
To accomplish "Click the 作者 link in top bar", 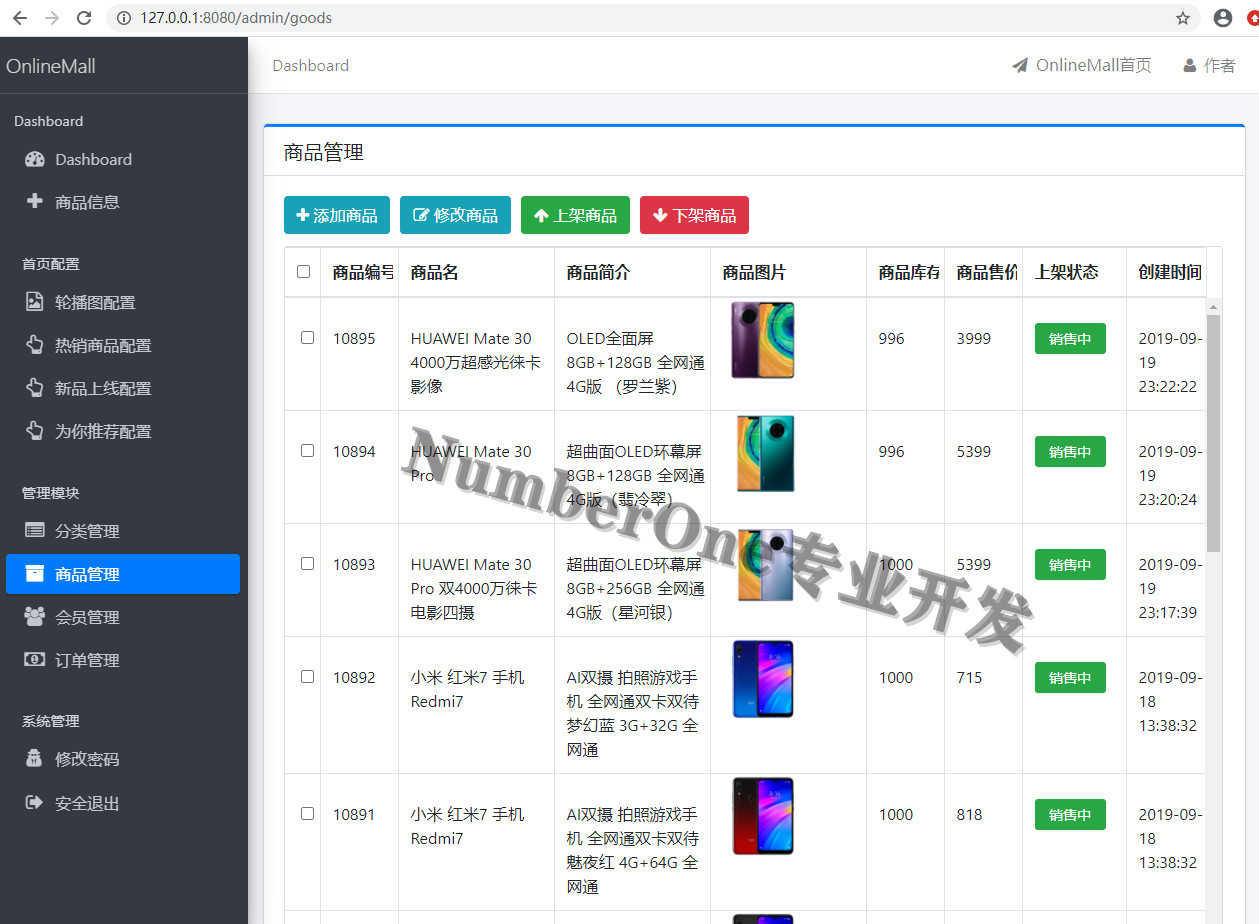I will click(1209, 66).
